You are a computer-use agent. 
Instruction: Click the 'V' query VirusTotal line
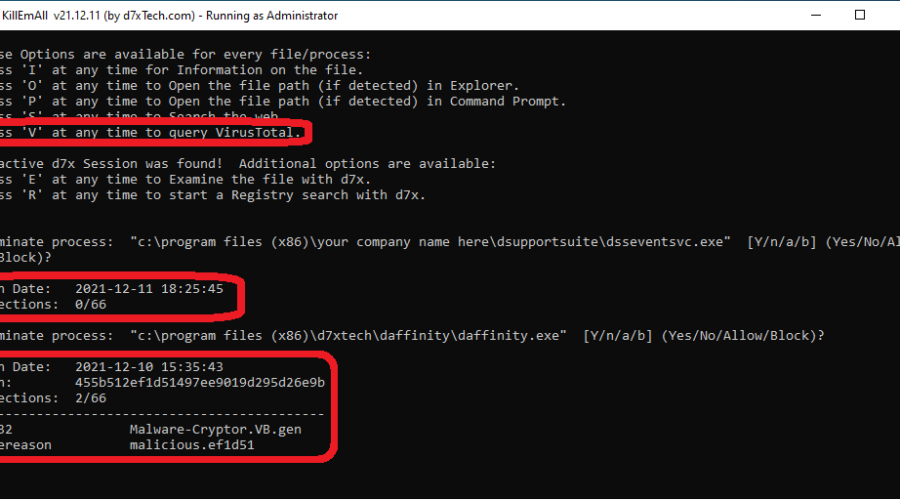pos(150,133)
